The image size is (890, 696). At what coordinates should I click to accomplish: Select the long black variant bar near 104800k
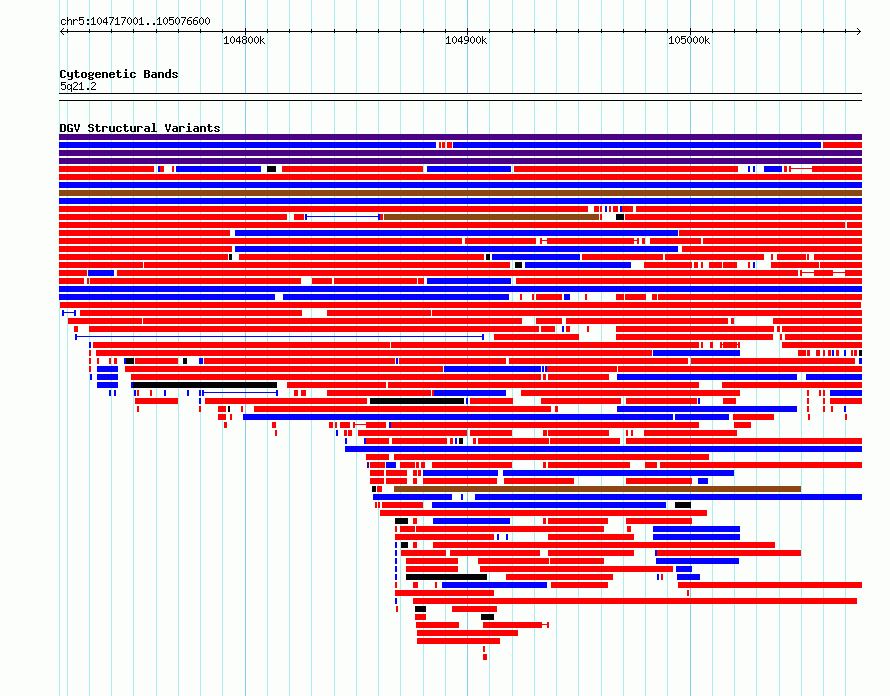[205, 385]
